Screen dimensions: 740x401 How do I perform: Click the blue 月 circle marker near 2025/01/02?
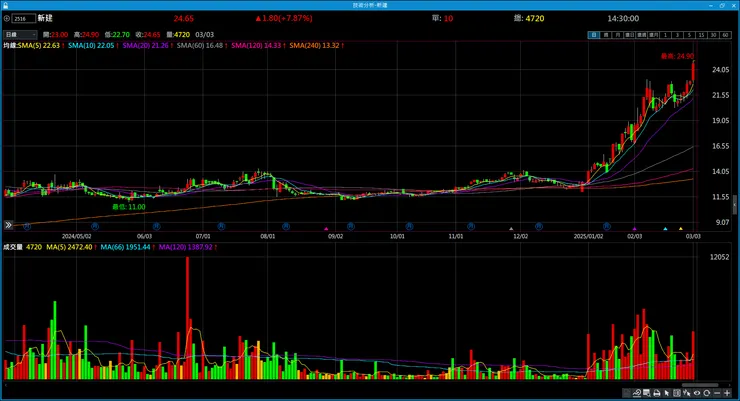tap(607, 226)
